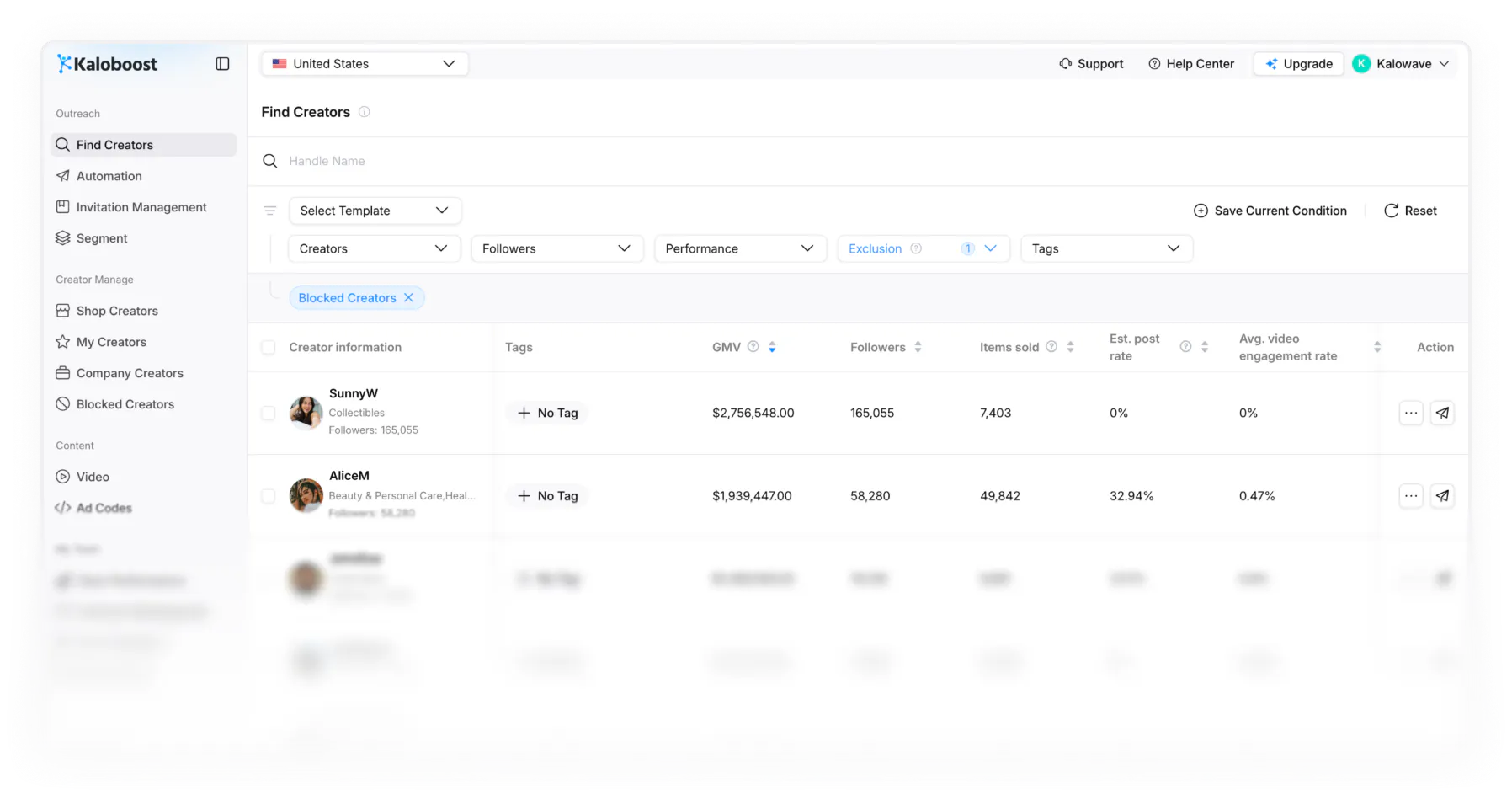
Task: Expand the Creators filter dropdown
Action: (x=374, y=248)
